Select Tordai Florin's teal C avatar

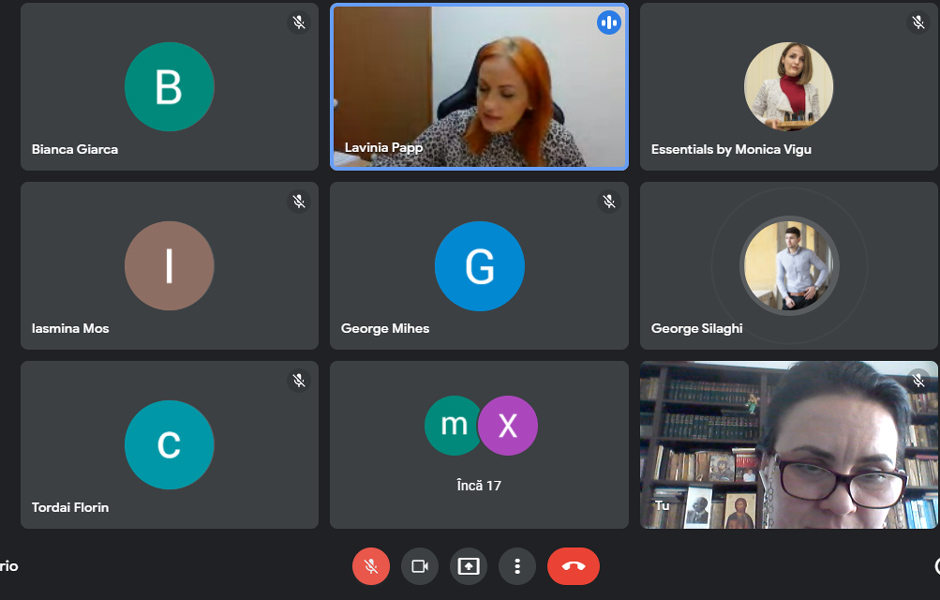point(169,444)
